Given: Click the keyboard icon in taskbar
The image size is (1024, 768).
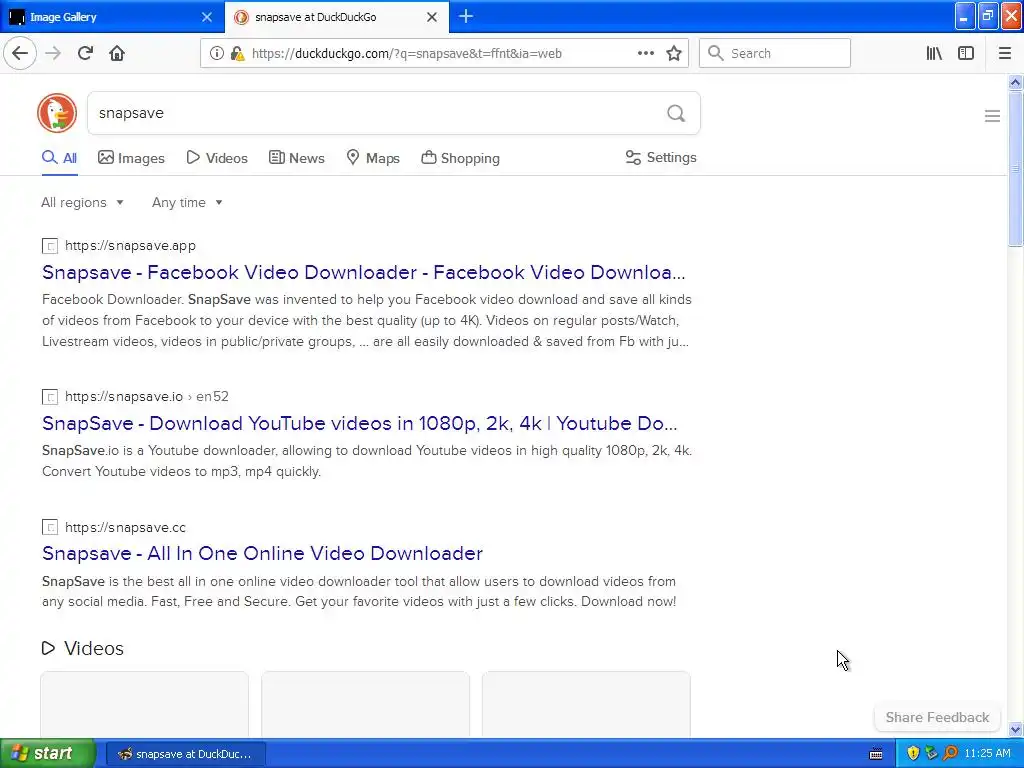Looking at the screenshot, I should (876, 754).
